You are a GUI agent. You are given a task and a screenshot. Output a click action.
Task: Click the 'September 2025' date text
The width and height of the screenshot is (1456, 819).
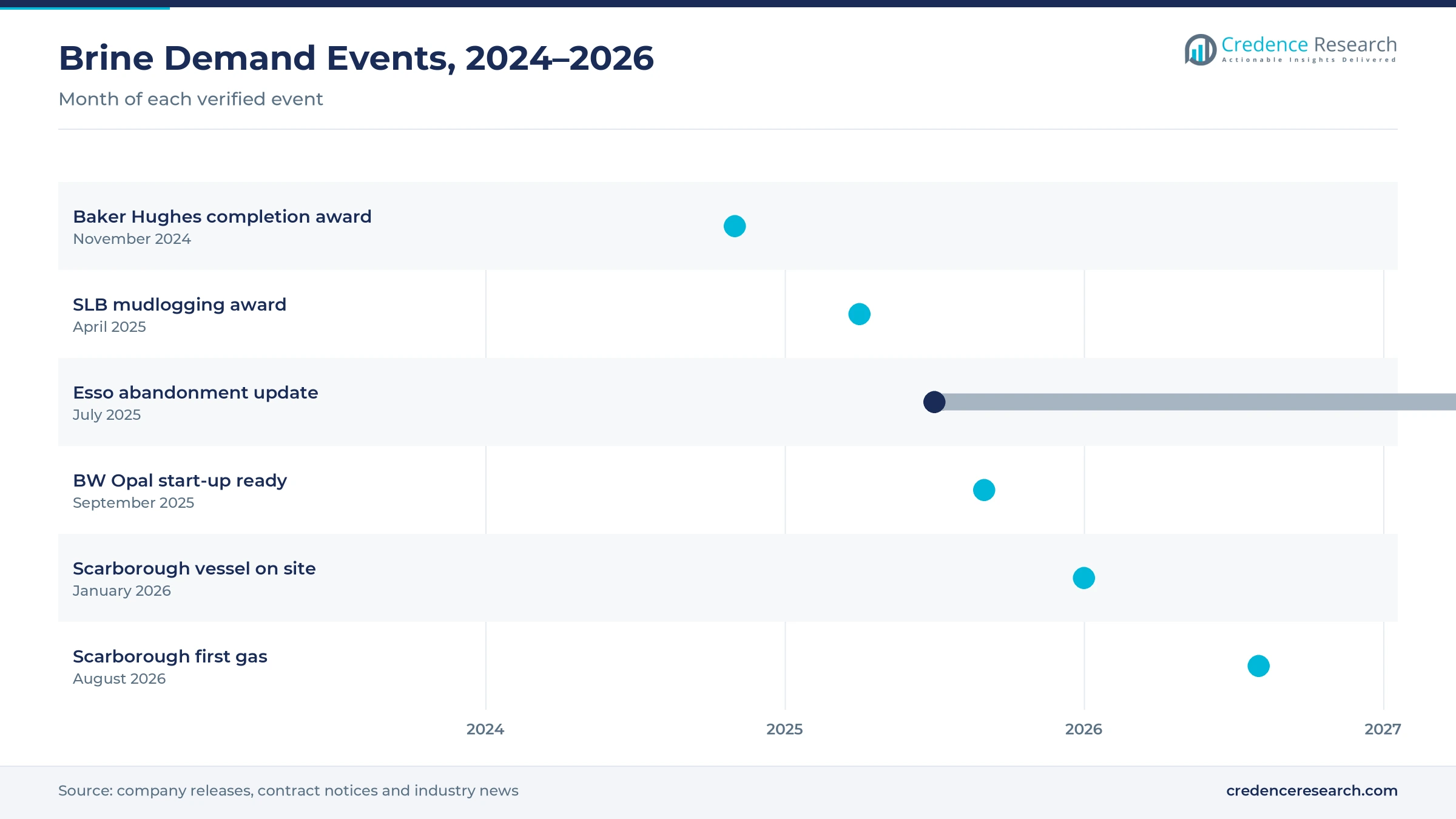point(133,503)
